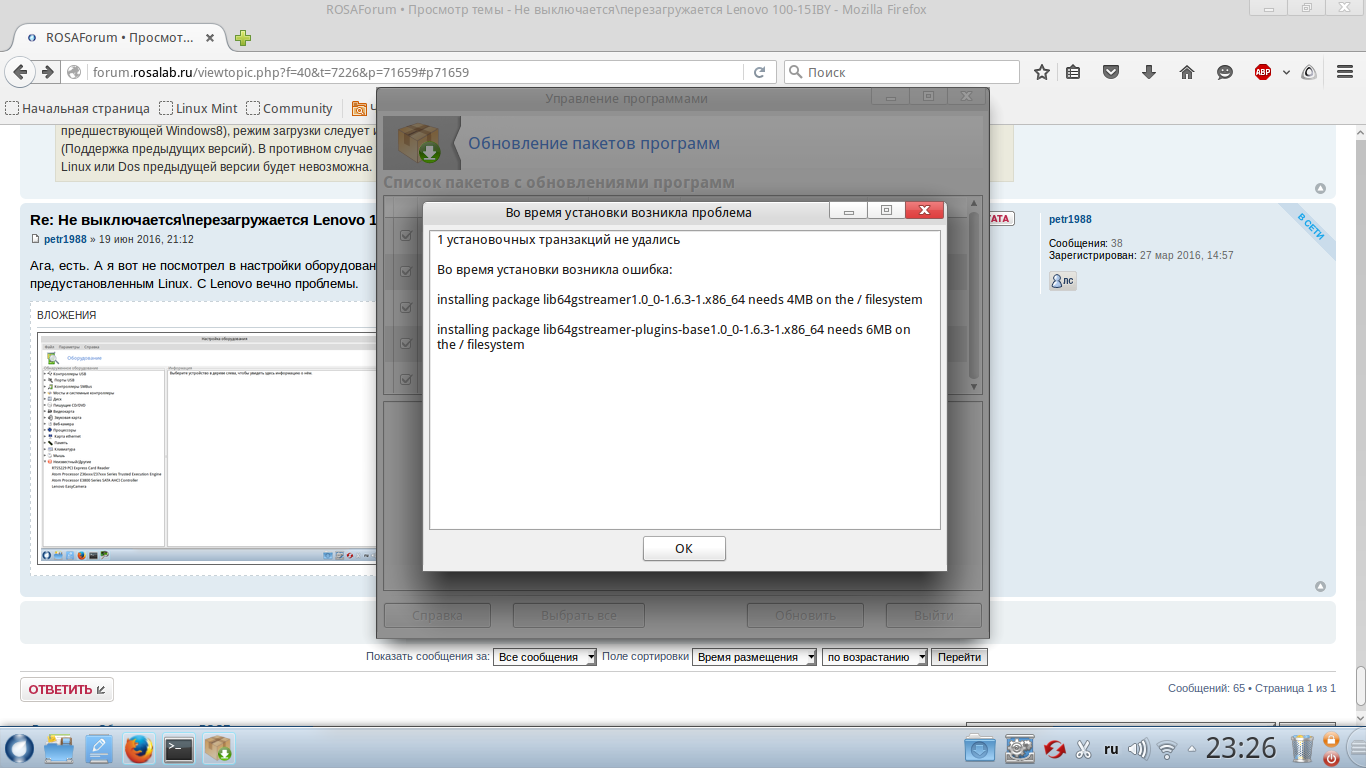The height and width of the screenshot is (768, 1366).
Task: Click 'Сообщений: 65' page count text
Action: tap(1206, 688)
